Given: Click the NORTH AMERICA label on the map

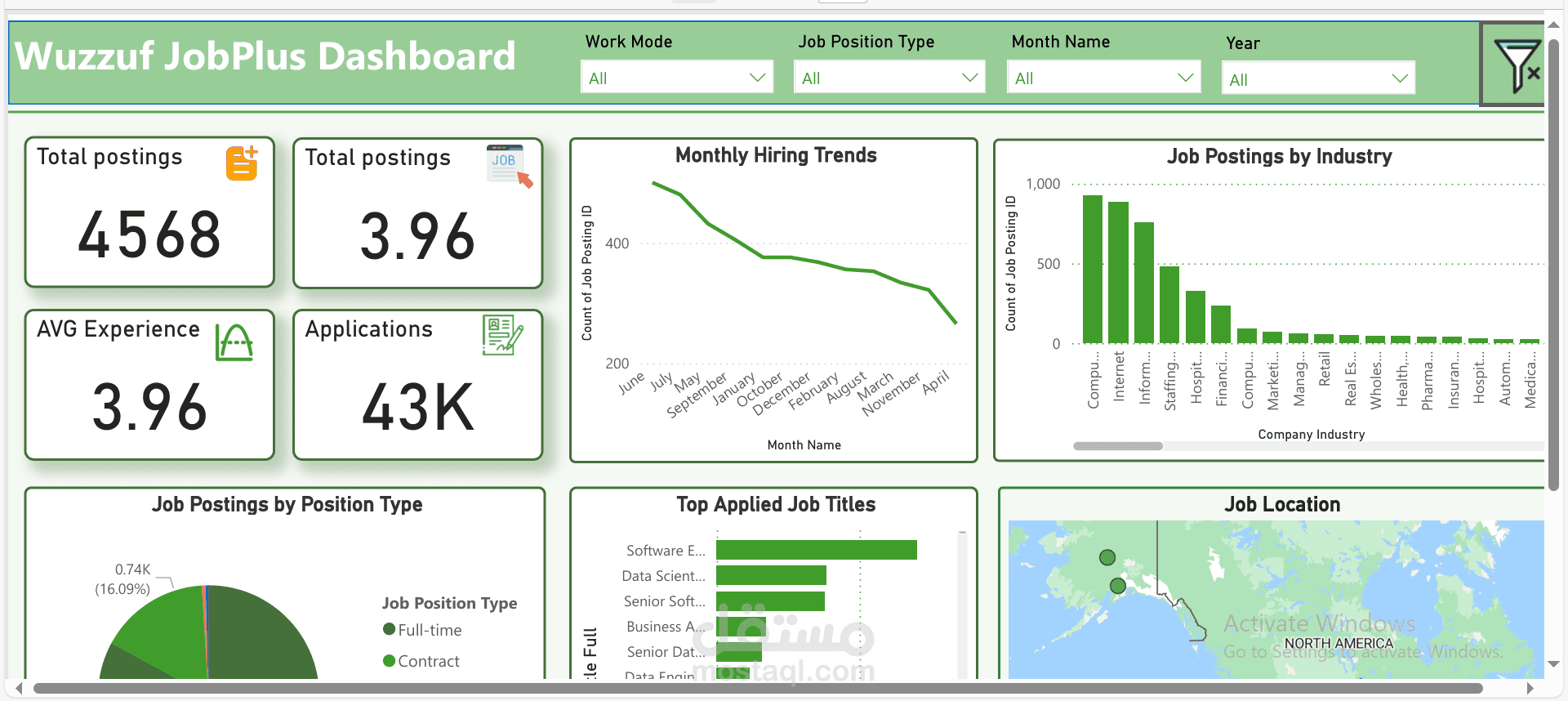Looking at the screenshot, I should pos(1339,644).
